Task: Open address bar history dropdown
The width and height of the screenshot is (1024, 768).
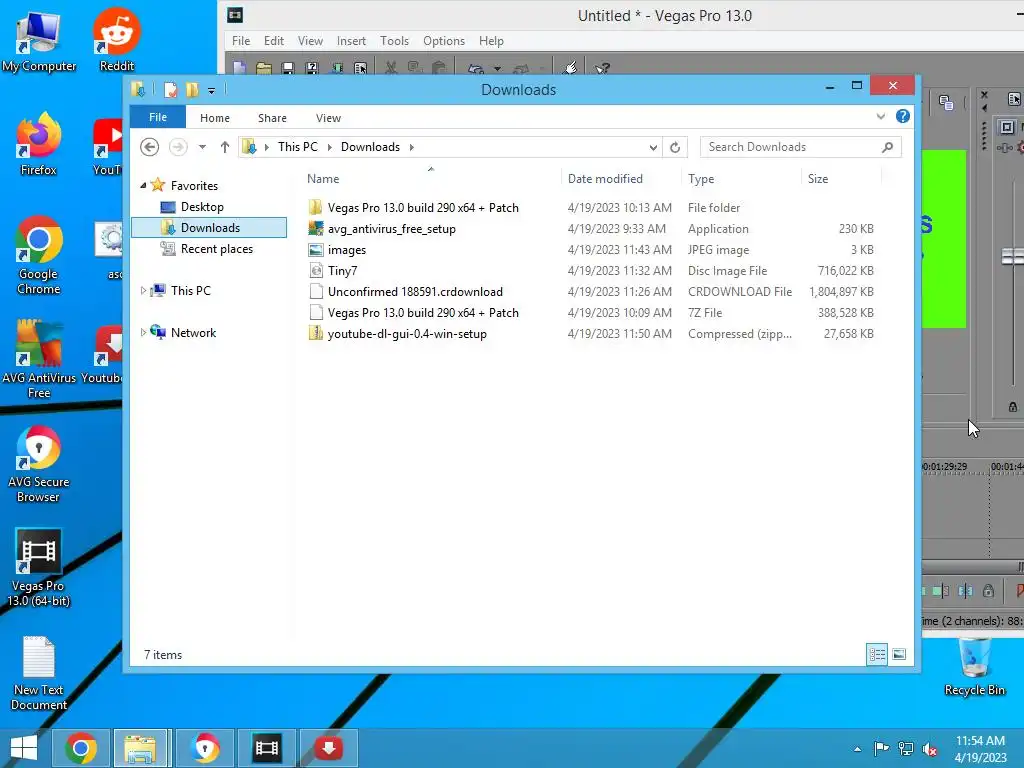Action: tap(653, 148)
